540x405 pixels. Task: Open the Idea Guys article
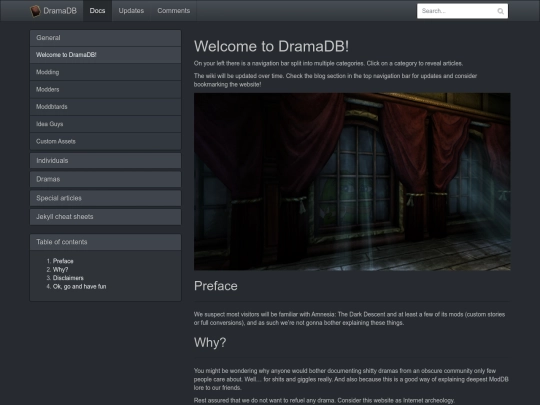pos(105,124)
